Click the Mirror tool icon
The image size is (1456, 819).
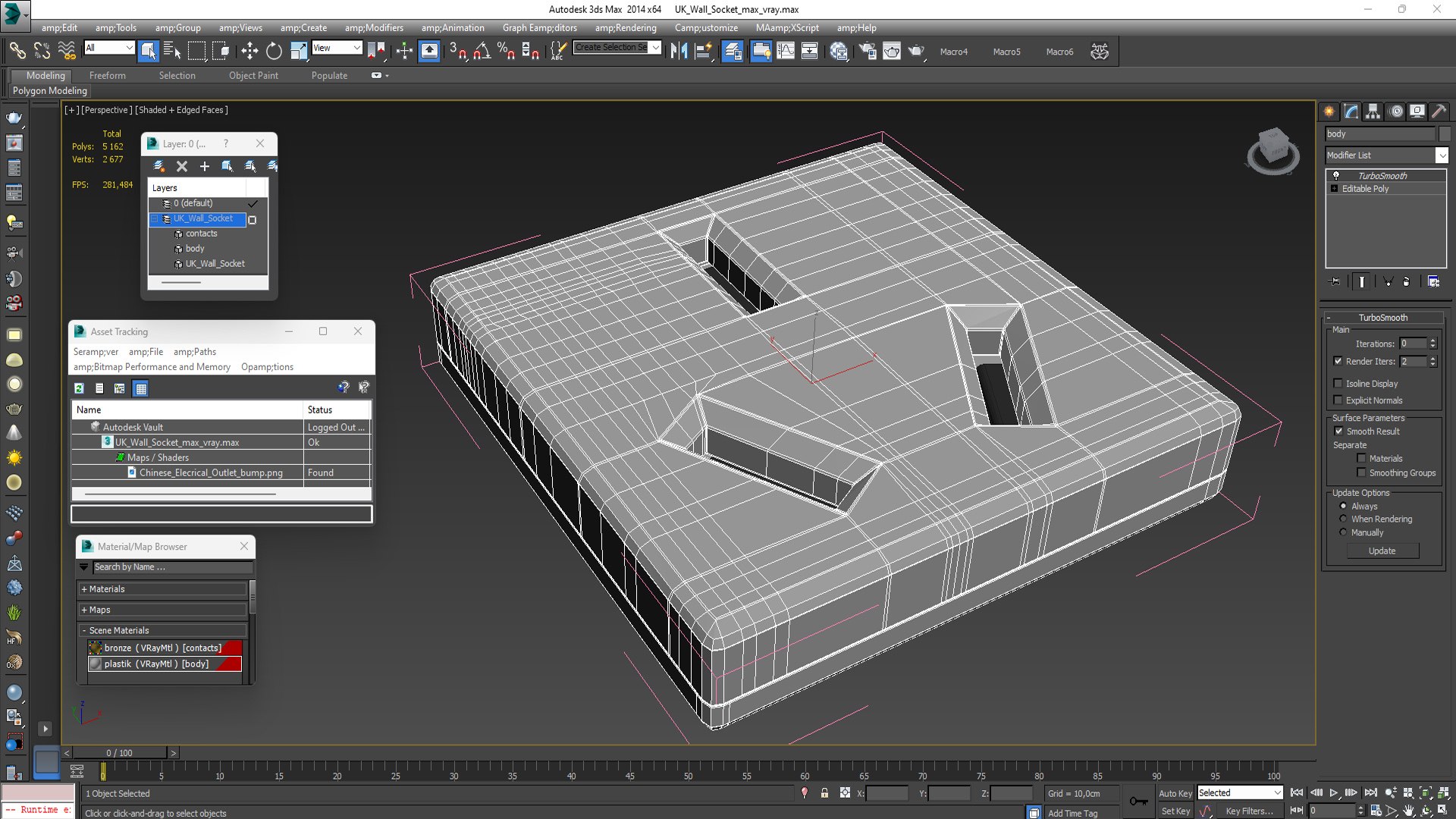(x=679, y=51)
